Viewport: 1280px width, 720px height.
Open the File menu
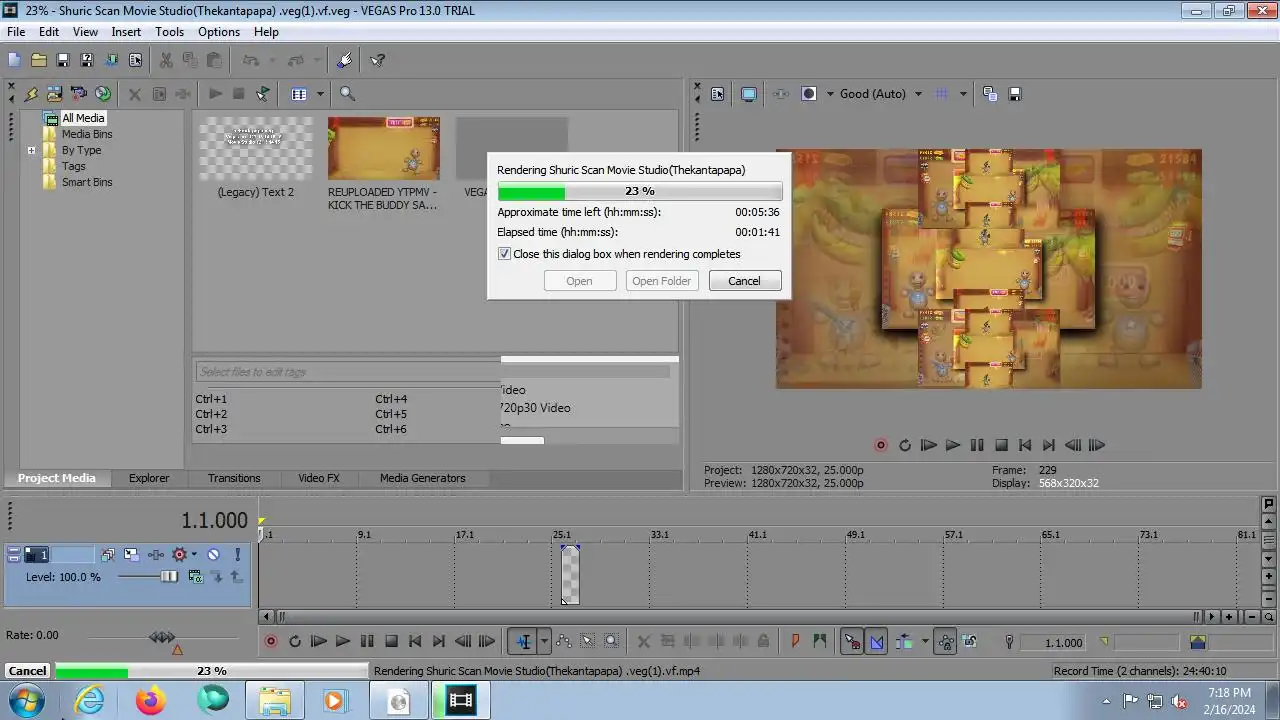(16, 32)
